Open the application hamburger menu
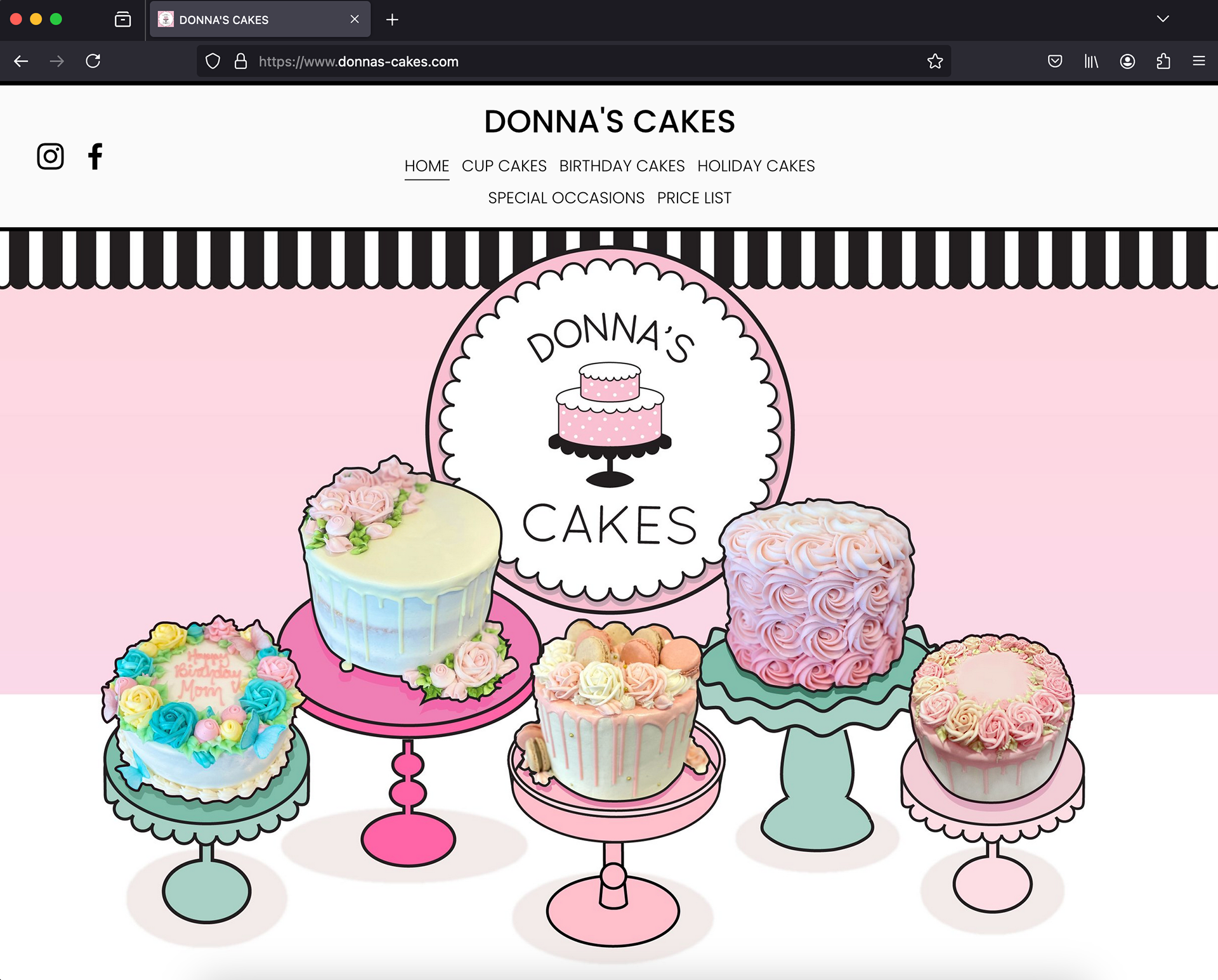The width and height of the screenshot is (1218, 980). tap(1198, 62)
